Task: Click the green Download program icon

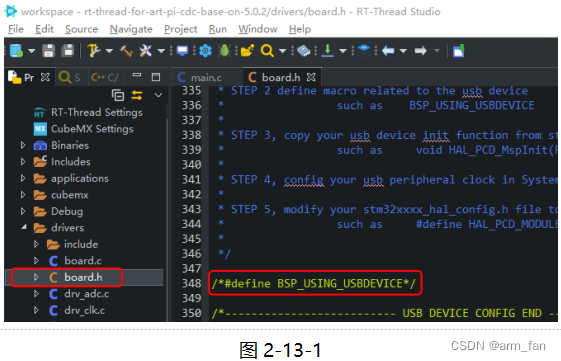Action: pyautogui.click(x=327, y=51)
